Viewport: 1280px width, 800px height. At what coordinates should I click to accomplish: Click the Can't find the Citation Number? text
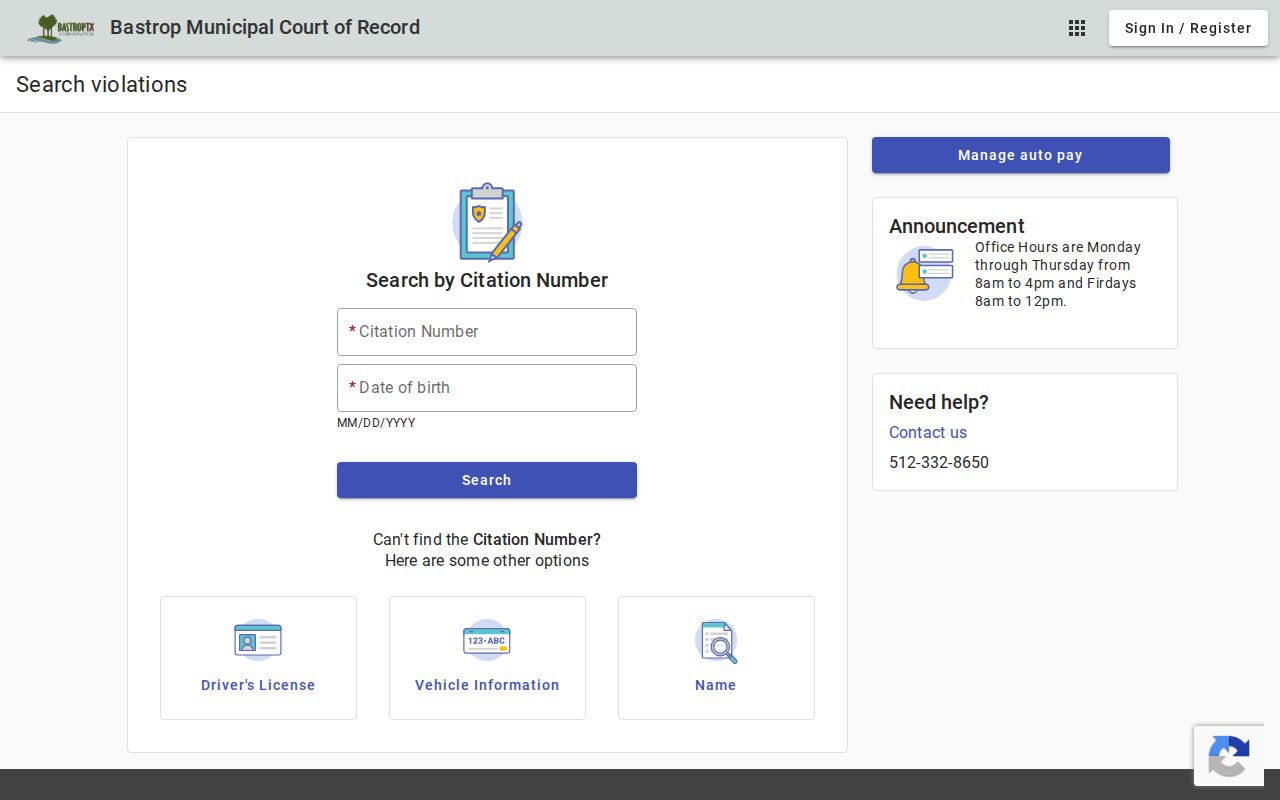(x=487, y=539)
